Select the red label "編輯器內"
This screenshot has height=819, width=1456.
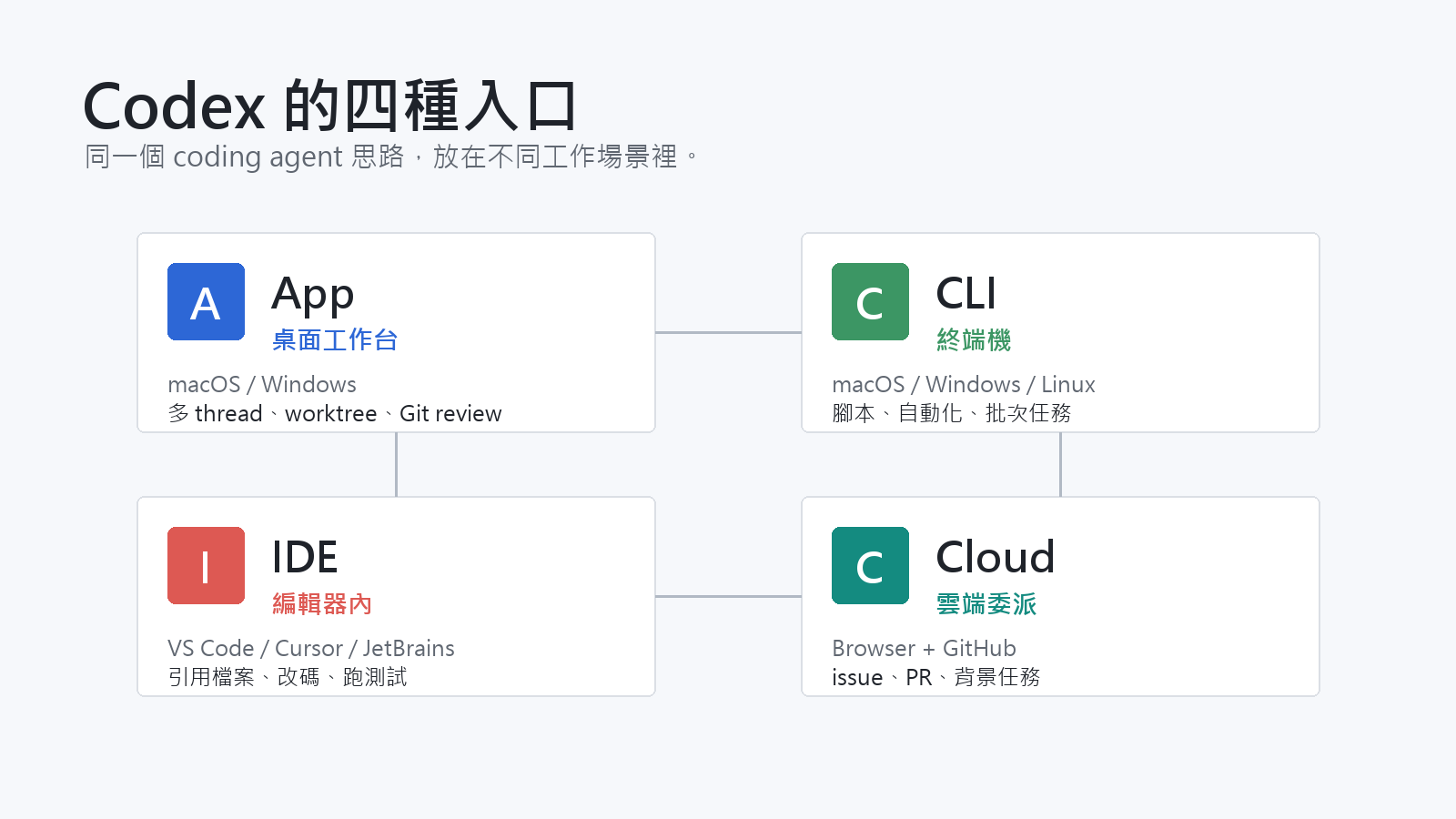click(322, 604)
